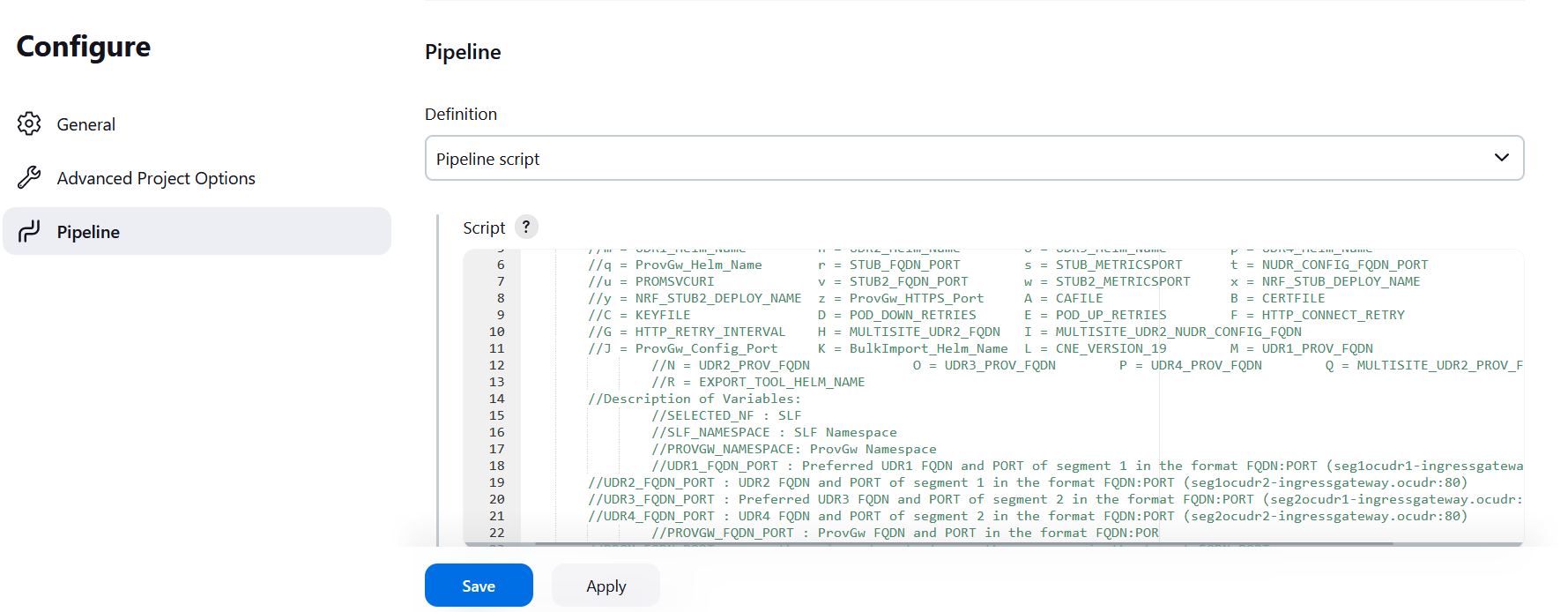Click line number 6 in editor gutter
The height and width of the screenshot is (612, 1568).
[x=501, y=265]
